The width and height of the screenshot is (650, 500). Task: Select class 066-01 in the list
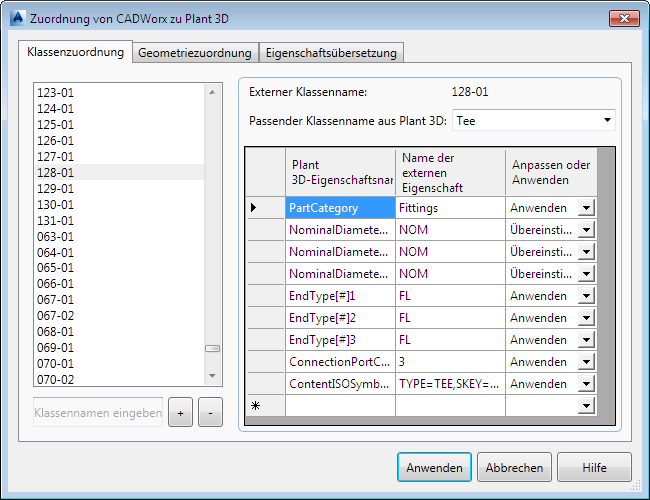coord(119,284)
